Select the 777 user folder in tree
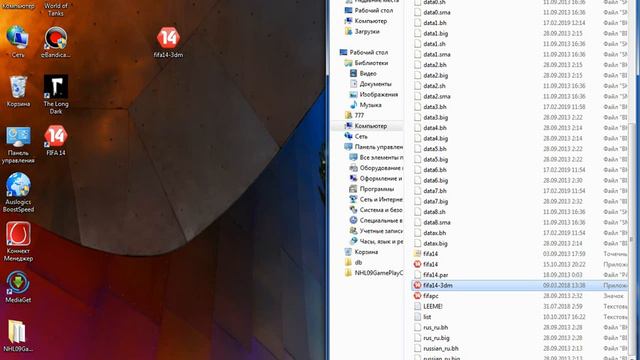640x360 pixels. pyautogui.click(x=354, y=116)
